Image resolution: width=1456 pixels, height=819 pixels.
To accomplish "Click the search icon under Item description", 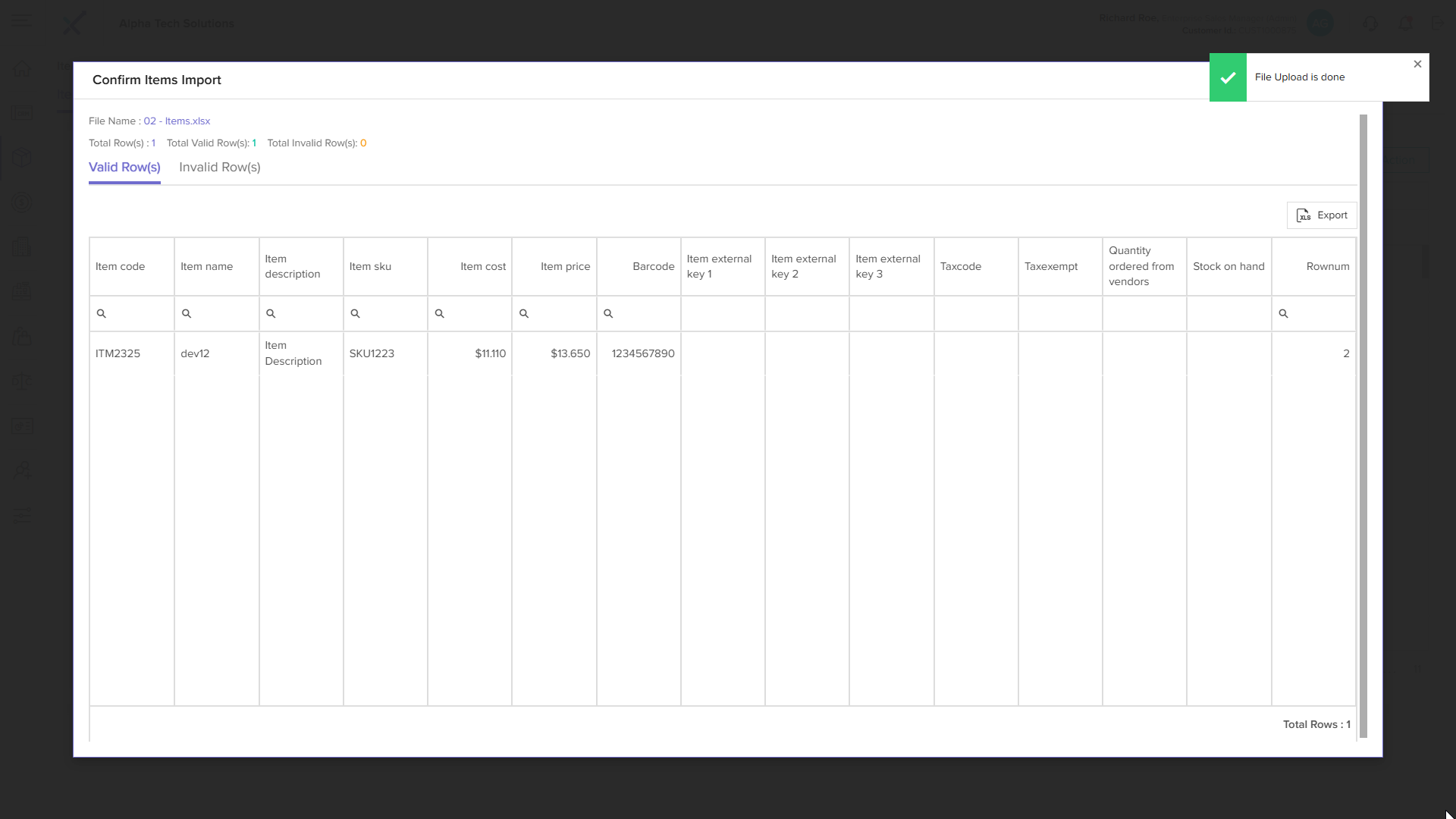I will [271, 314].
